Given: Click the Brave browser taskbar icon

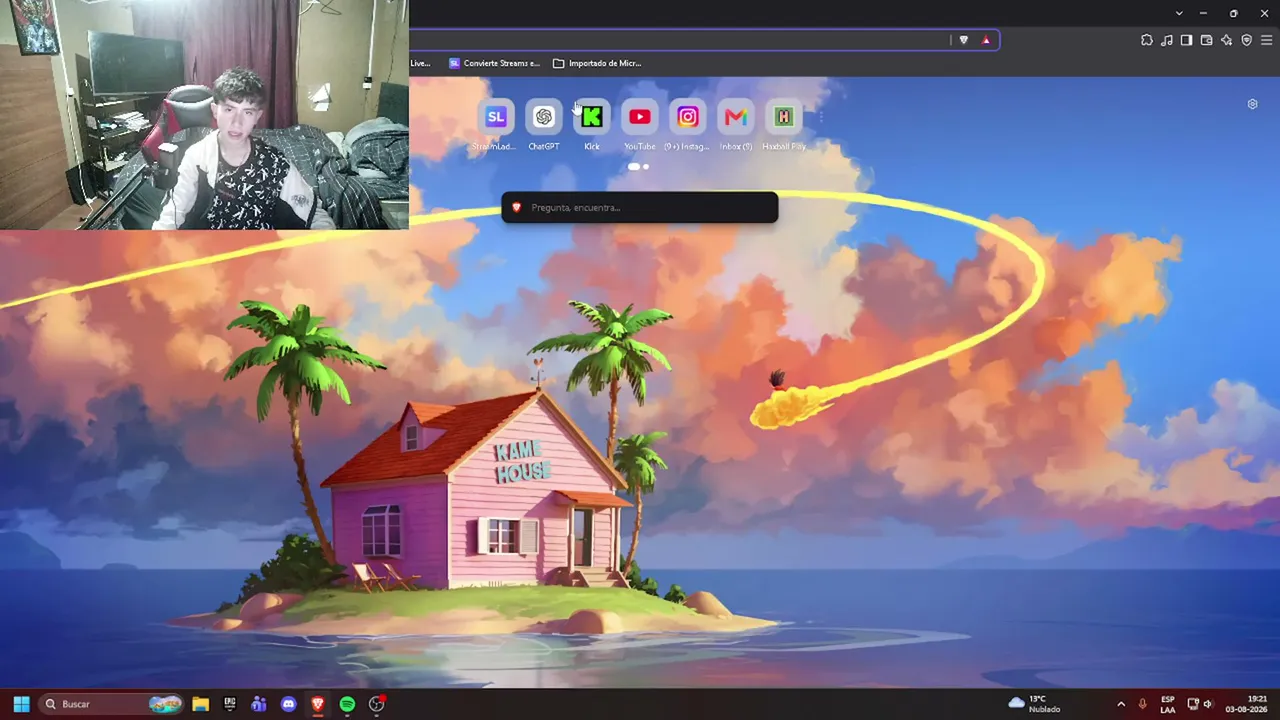Looking at the screenshot, I should pos(318,704).
